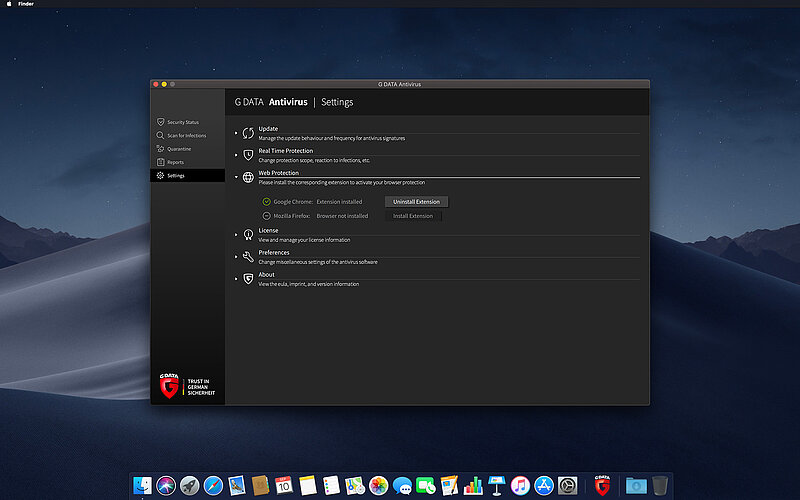Click the Quarantine biohazard icon
Screen dimensions: 800x500
160,149
